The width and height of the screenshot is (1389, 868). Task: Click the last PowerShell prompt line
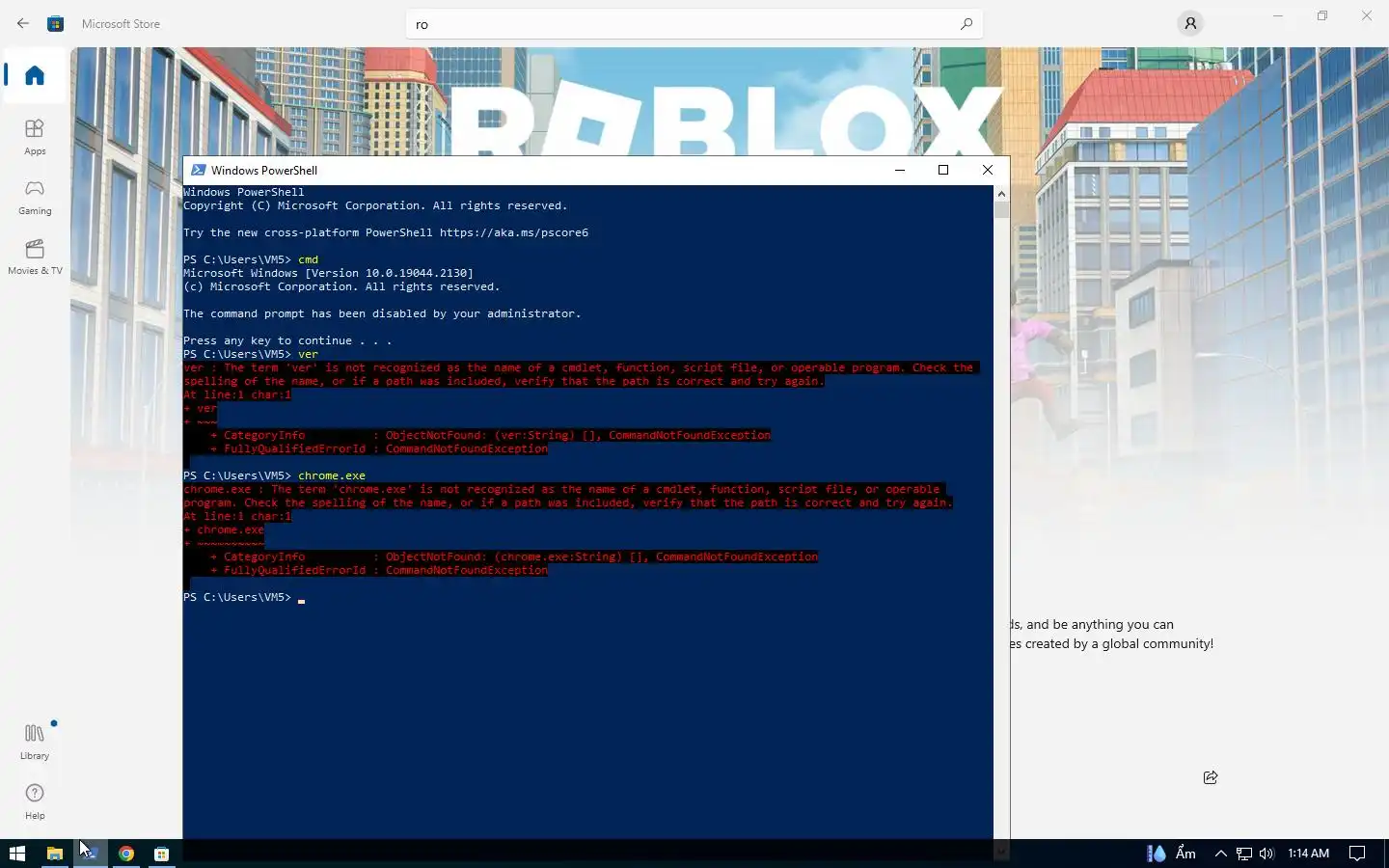click(244, 597)
